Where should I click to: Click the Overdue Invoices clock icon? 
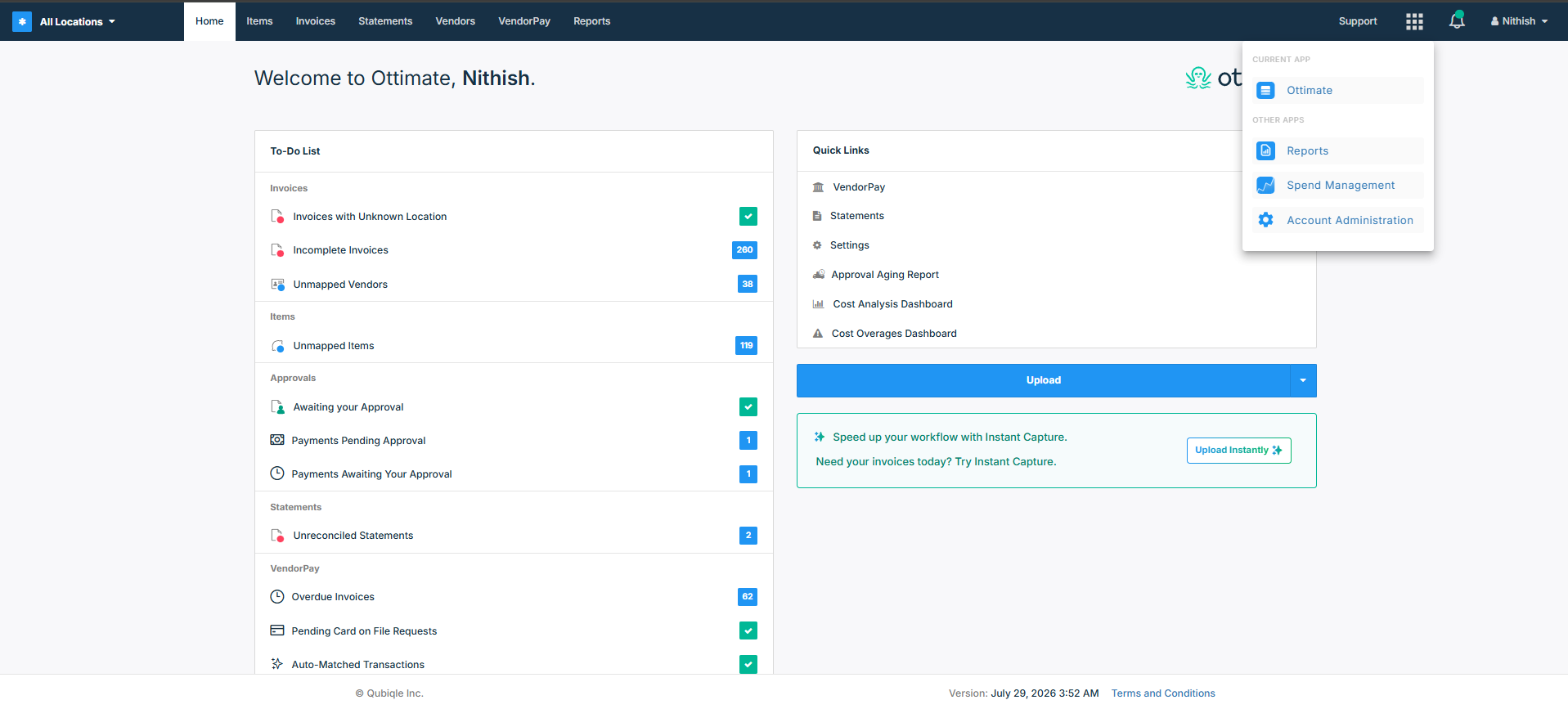click(277, 597)
